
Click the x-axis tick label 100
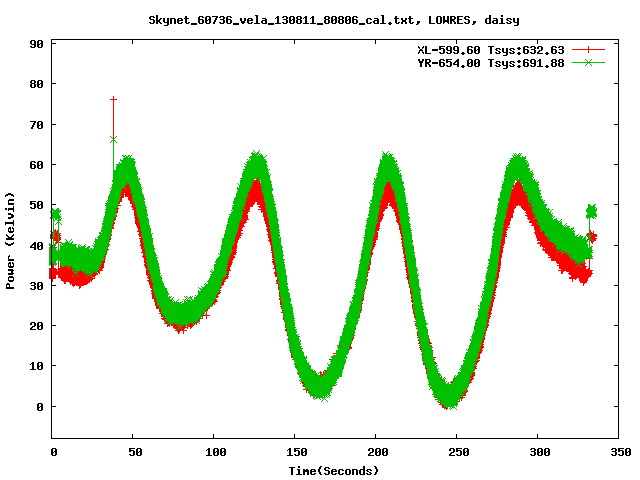(216, 452)
